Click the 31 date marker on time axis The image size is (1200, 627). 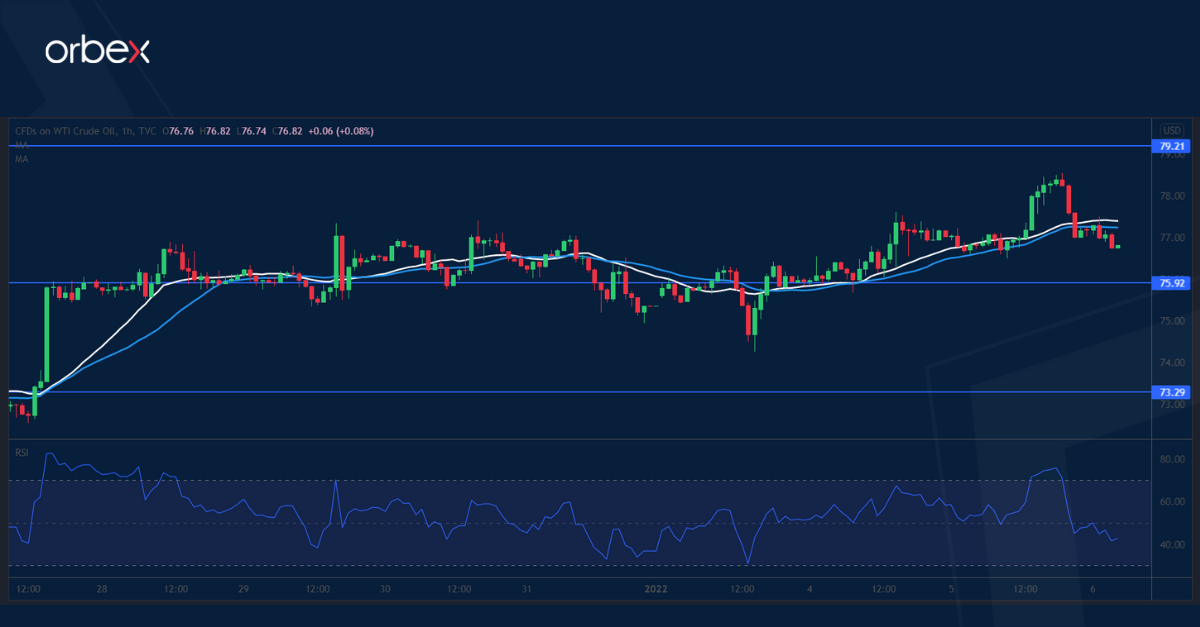click(x=526, y=588)
